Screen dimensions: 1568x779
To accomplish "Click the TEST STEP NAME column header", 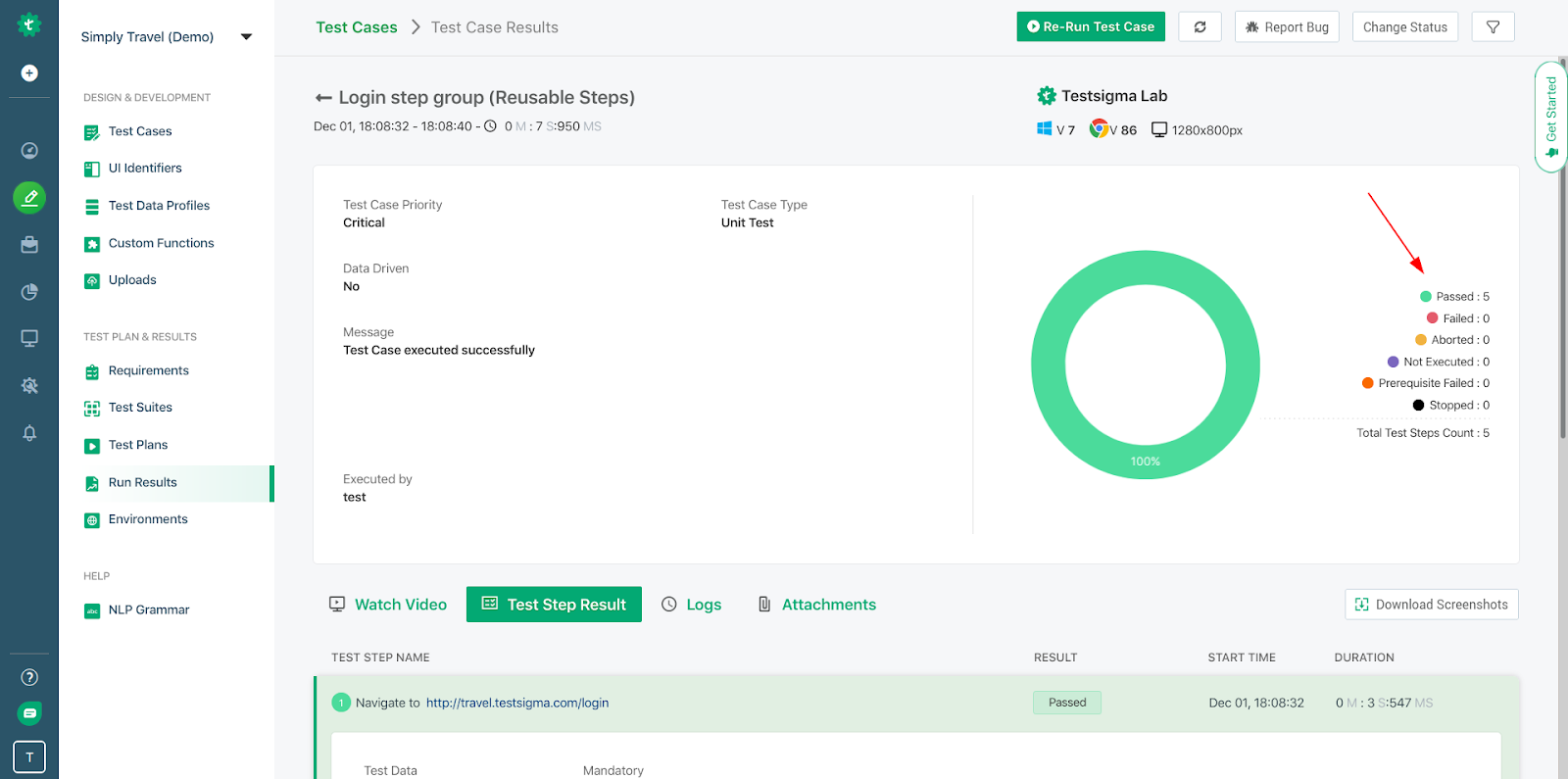I will [380, 657].
